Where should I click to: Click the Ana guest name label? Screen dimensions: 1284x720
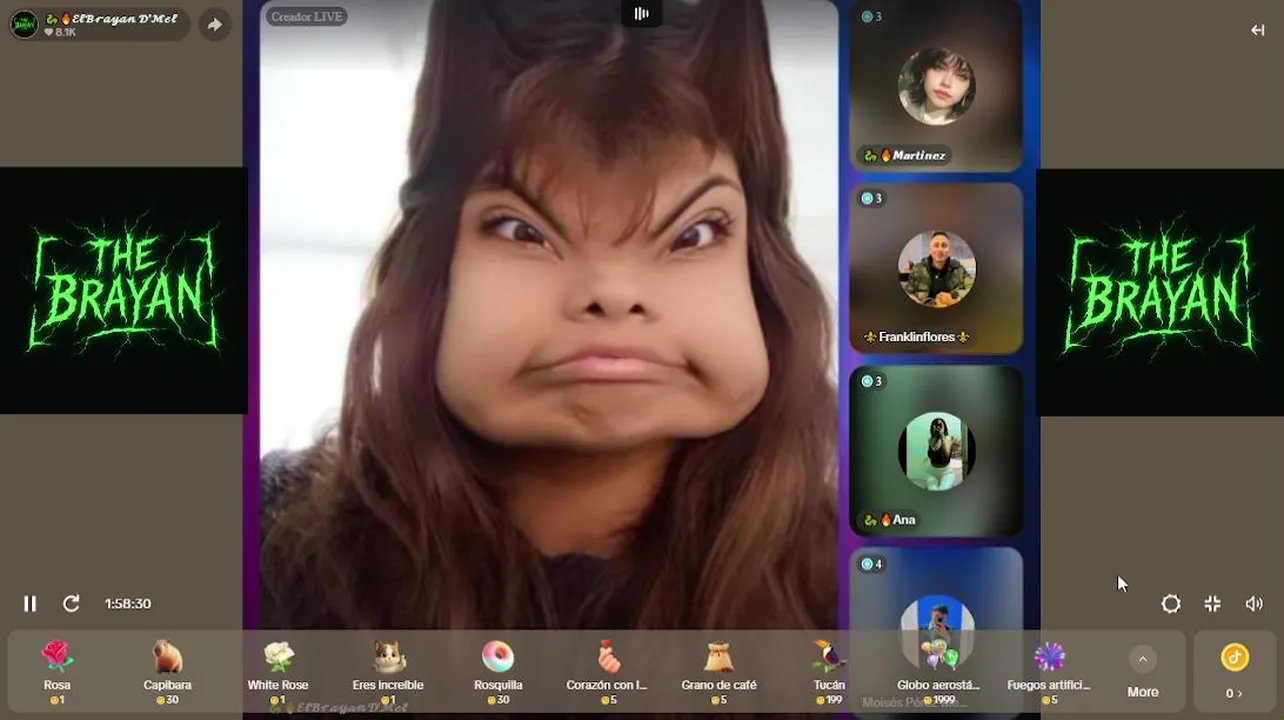click(890, 520)
